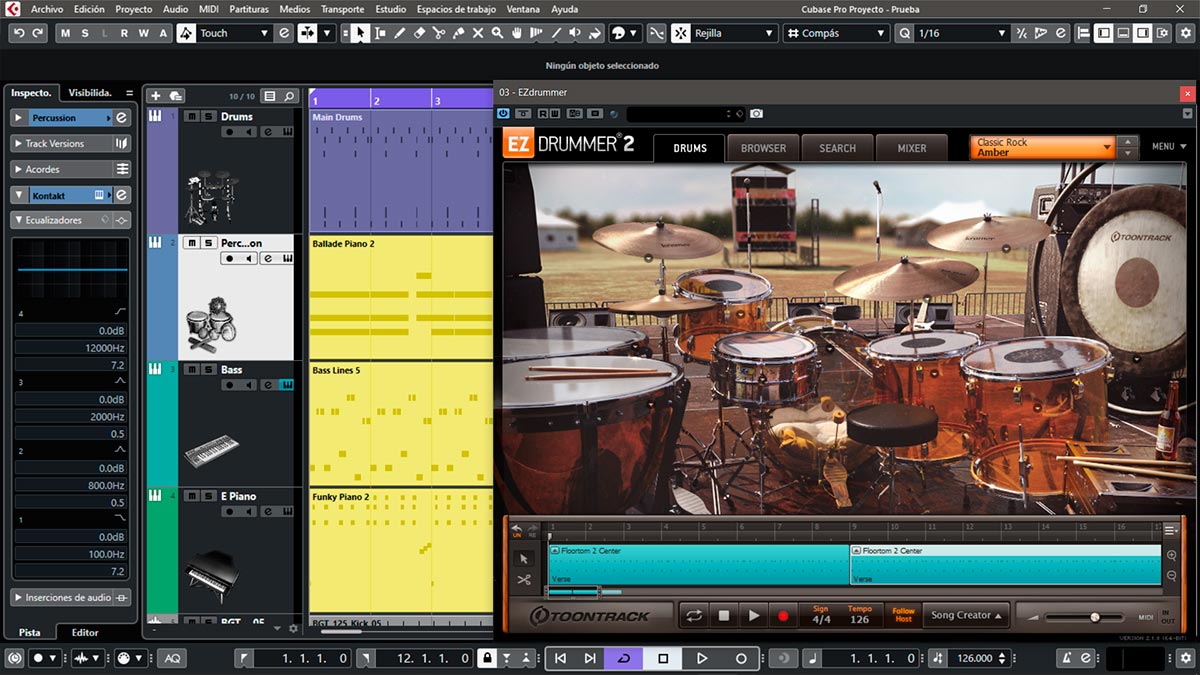The width and height of the screenshot is (1200, 675).
Task: Click the EZdrummer zoom-in magnifier
Action: click(1171, 556)
